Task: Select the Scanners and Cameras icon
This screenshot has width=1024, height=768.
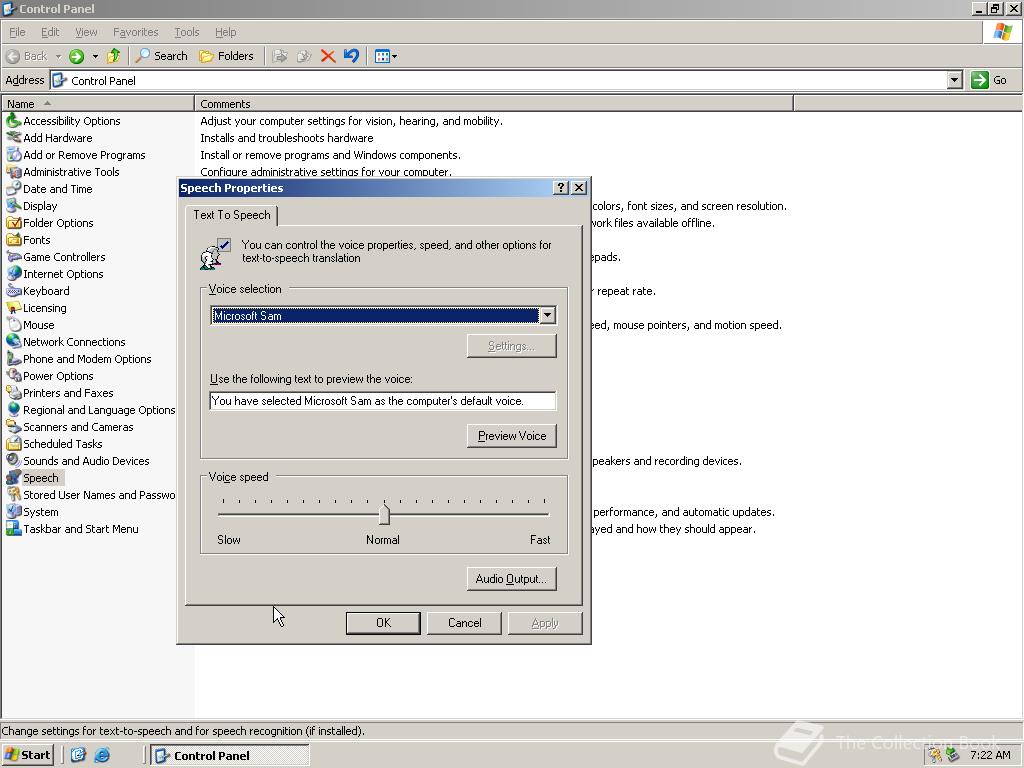Action: (x=14, y=426)
